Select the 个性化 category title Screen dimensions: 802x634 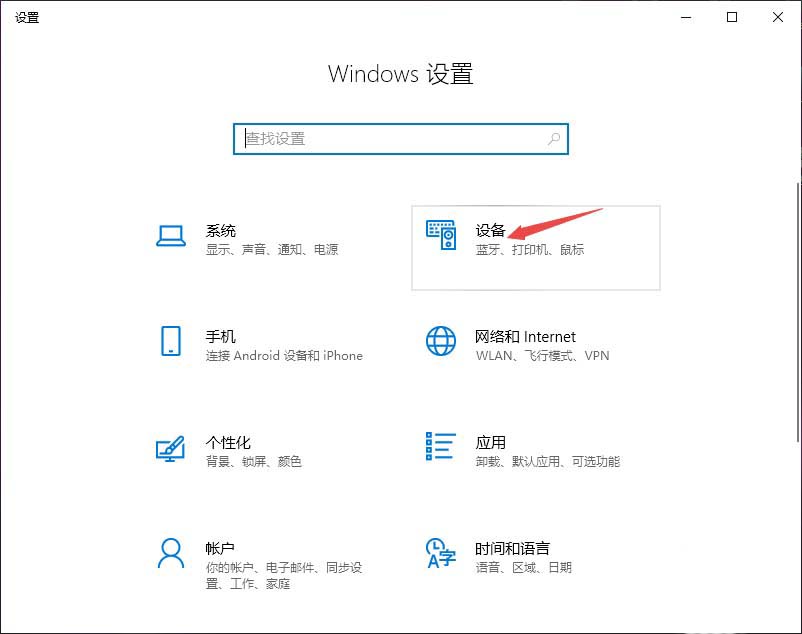click(x=228, y=442)
